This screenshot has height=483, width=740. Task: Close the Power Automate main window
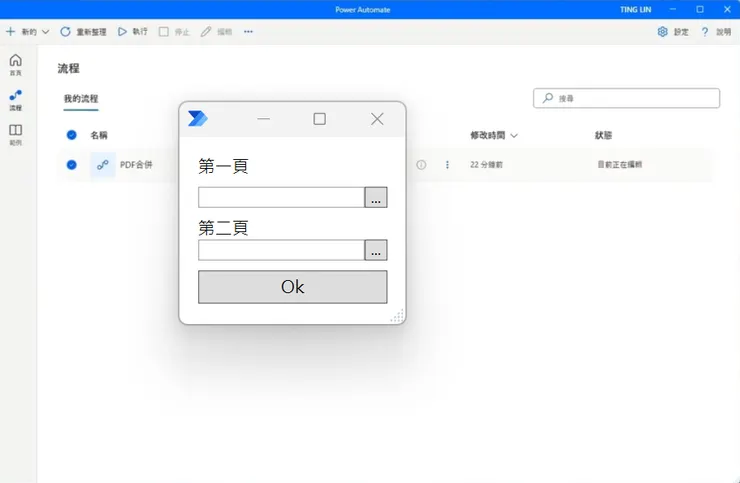[x=727, y=9]
